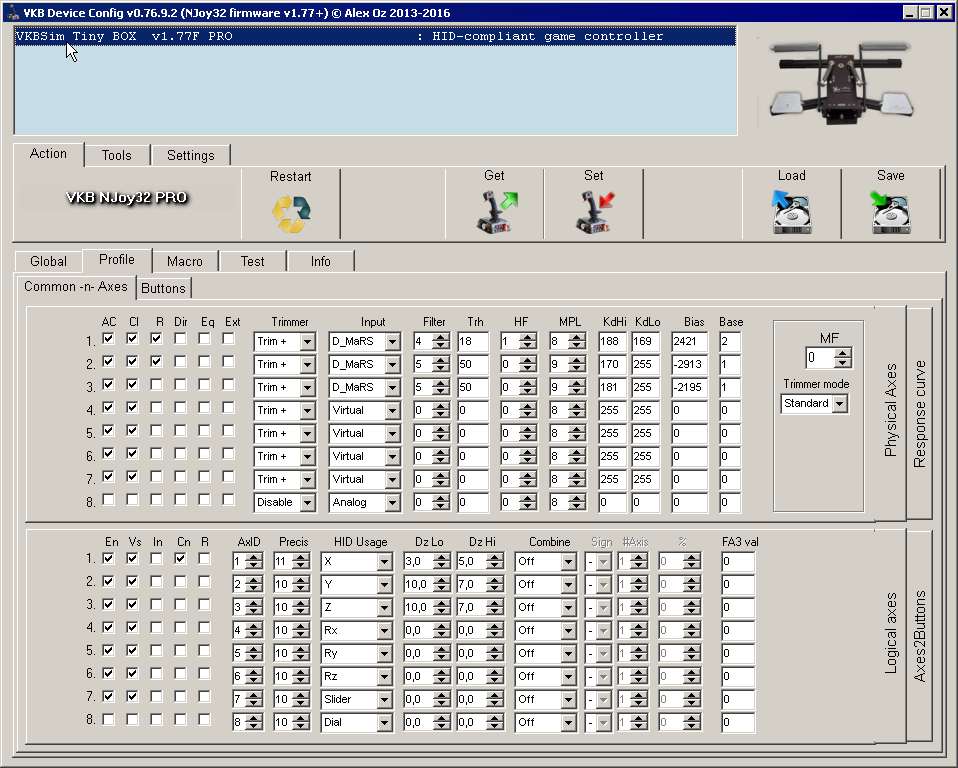Open Trimmer dropdown for physical axis 1

click(307, 342)
